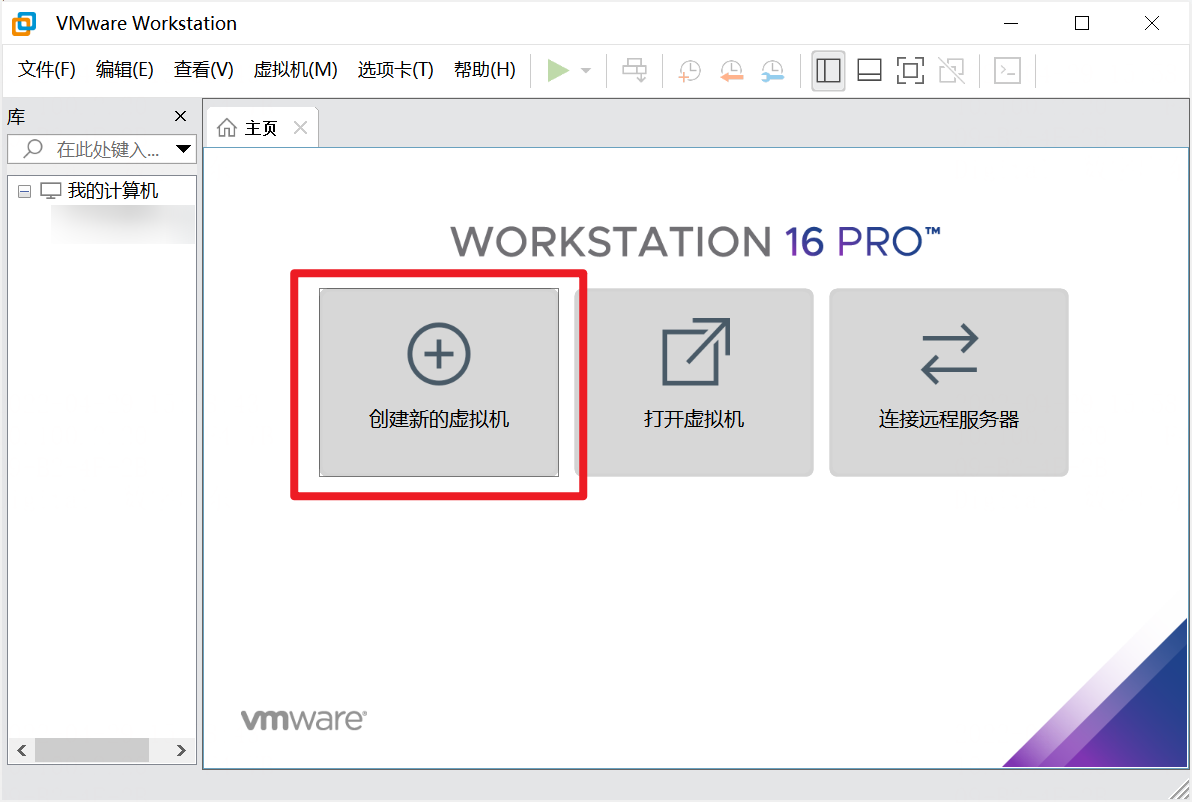Toggle the library sidebar view icon
This screenshot has height=802, width=1192.
tap(828, 71)
